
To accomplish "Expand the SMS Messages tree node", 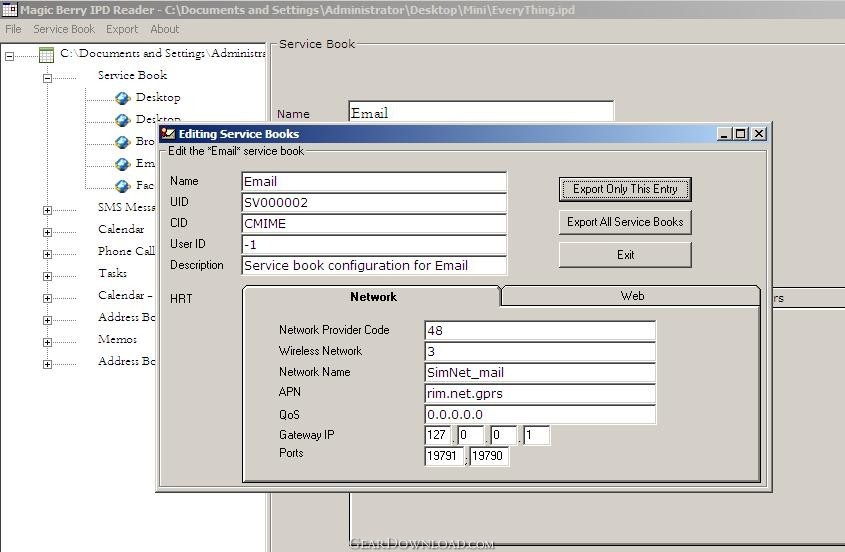I will [47, 210].
